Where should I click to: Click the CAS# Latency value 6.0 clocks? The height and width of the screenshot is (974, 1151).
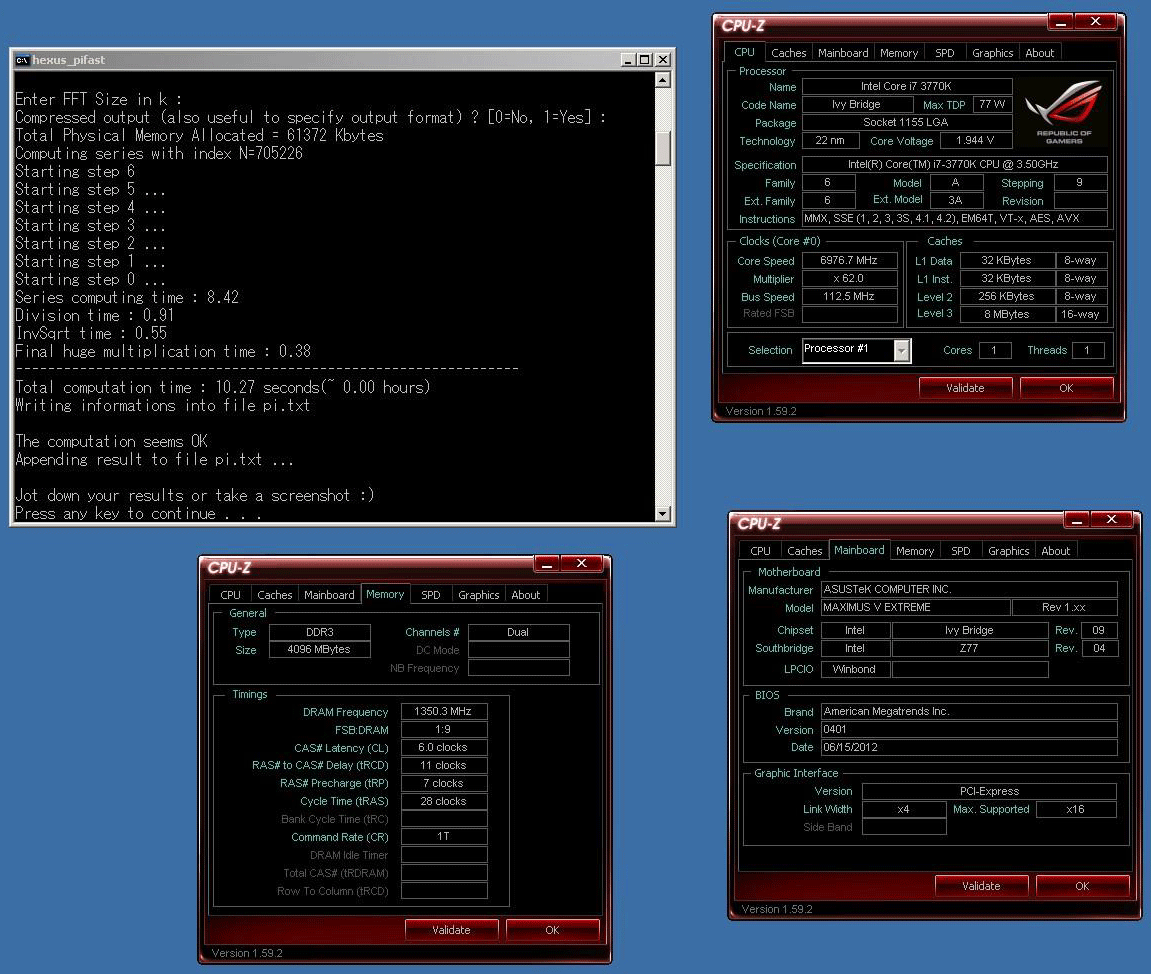[443, 747]
